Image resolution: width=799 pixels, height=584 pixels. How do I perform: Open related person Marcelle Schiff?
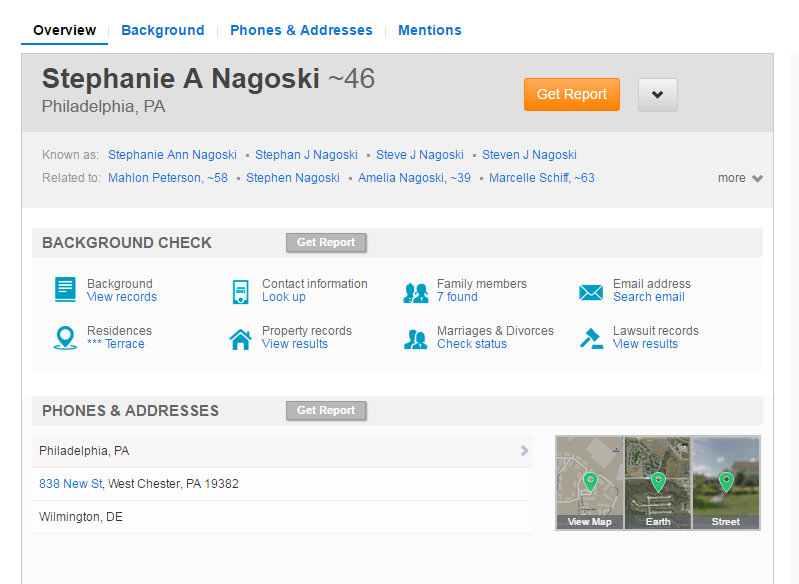click(x=542, y=178)
